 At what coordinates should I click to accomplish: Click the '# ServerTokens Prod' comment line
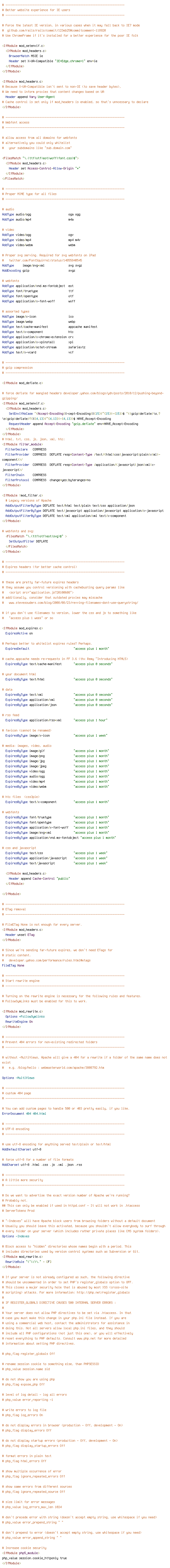pyautogui.click(x=19, y=1210)
